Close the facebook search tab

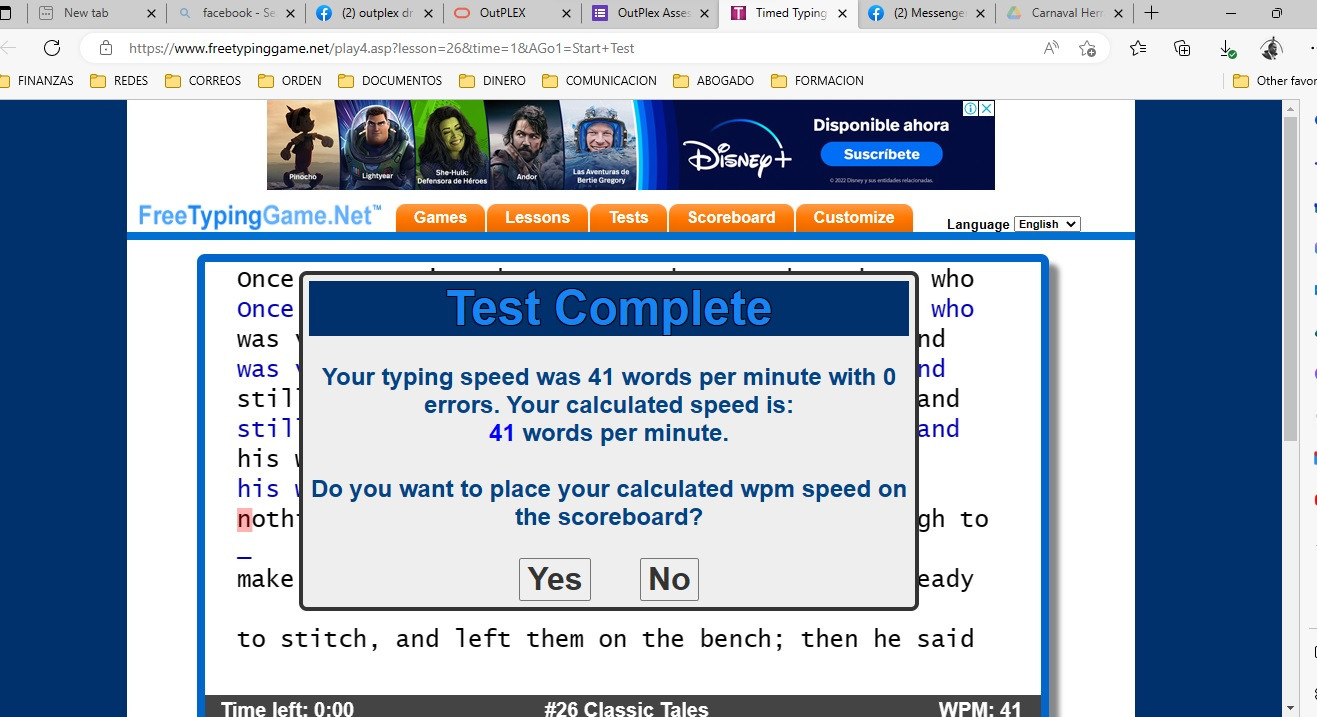pos(290,13)
